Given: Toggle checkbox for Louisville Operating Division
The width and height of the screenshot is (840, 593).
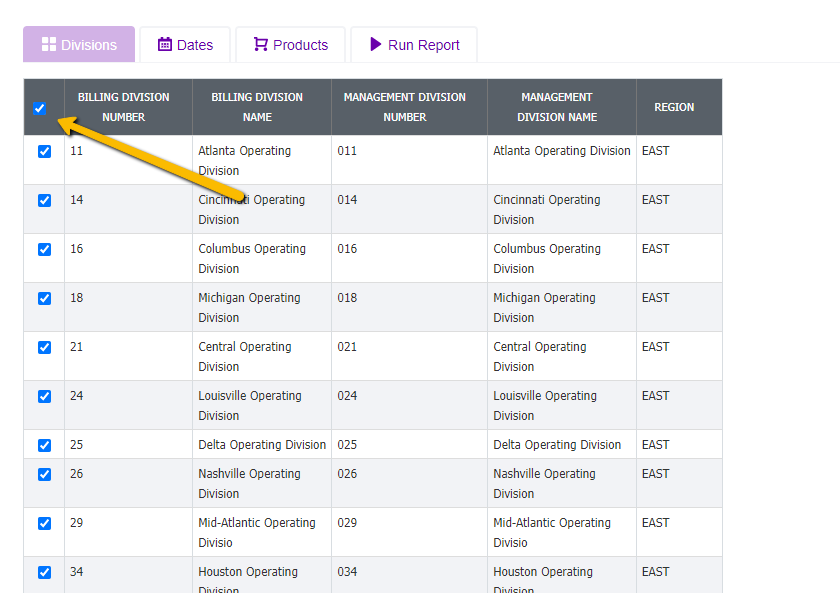Looking at the screenshot, I should tap(44, 397).
